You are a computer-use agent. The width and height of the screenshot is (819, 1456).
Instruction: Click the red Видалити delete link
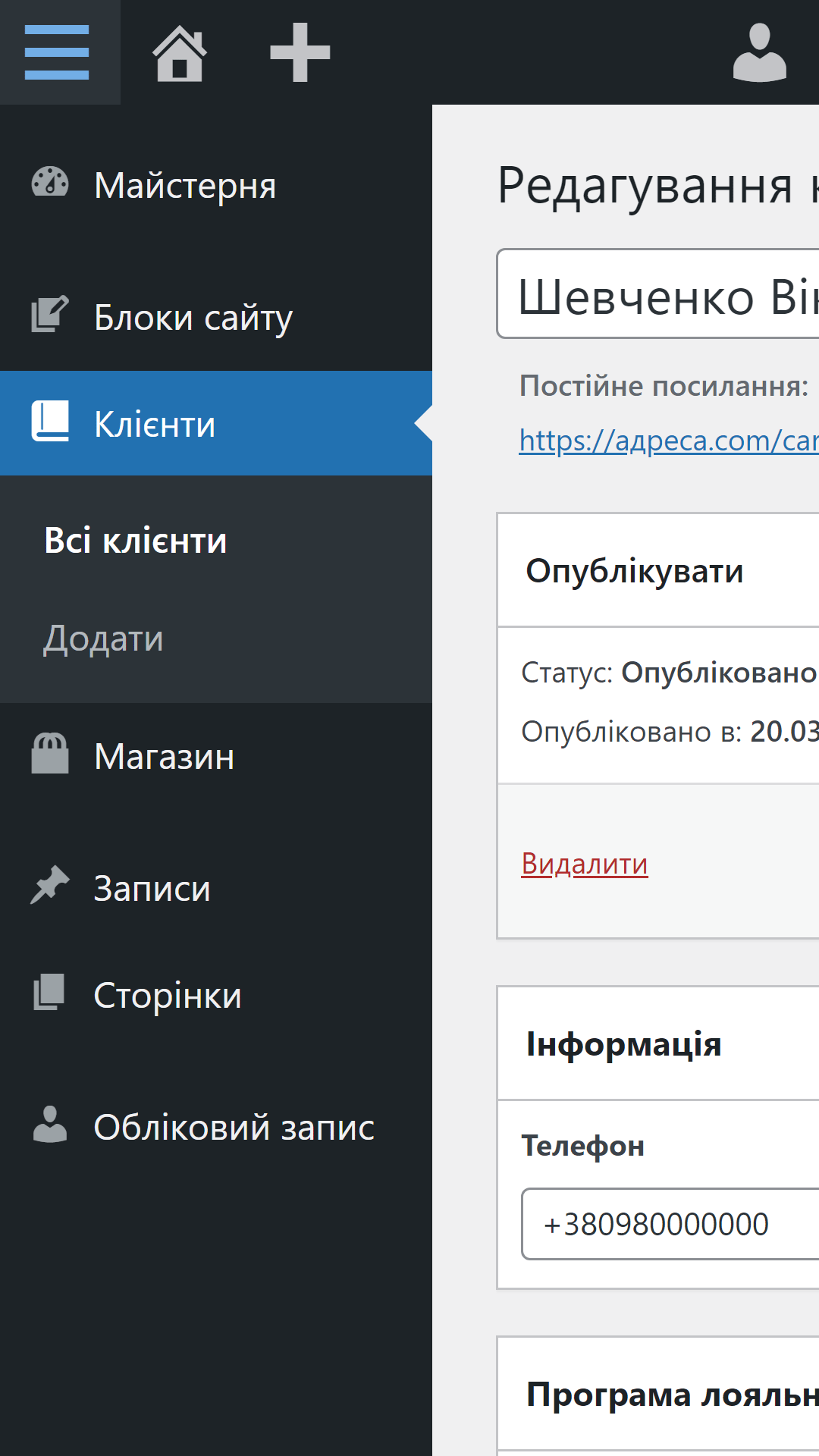585,864
